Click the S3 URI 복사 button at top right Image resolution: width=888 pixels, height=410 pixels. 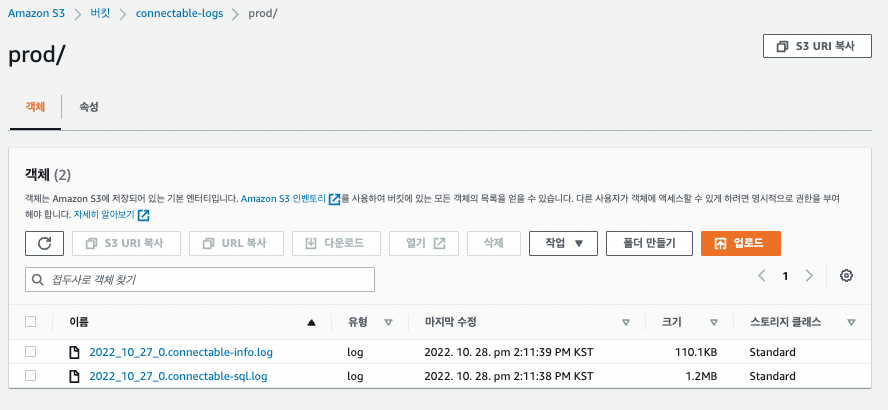816,46
